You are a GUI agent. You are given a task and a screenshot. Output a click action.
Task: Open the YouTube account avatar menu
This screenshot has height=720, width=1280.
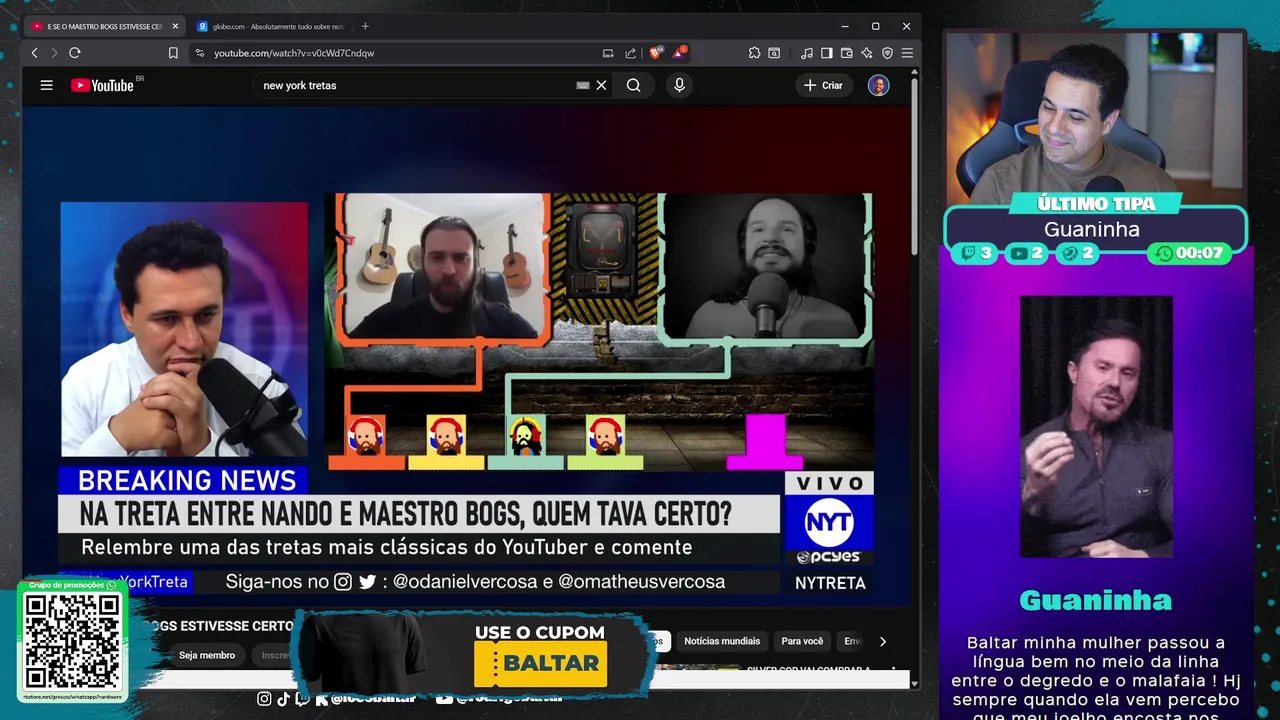[x=878, y=85]
